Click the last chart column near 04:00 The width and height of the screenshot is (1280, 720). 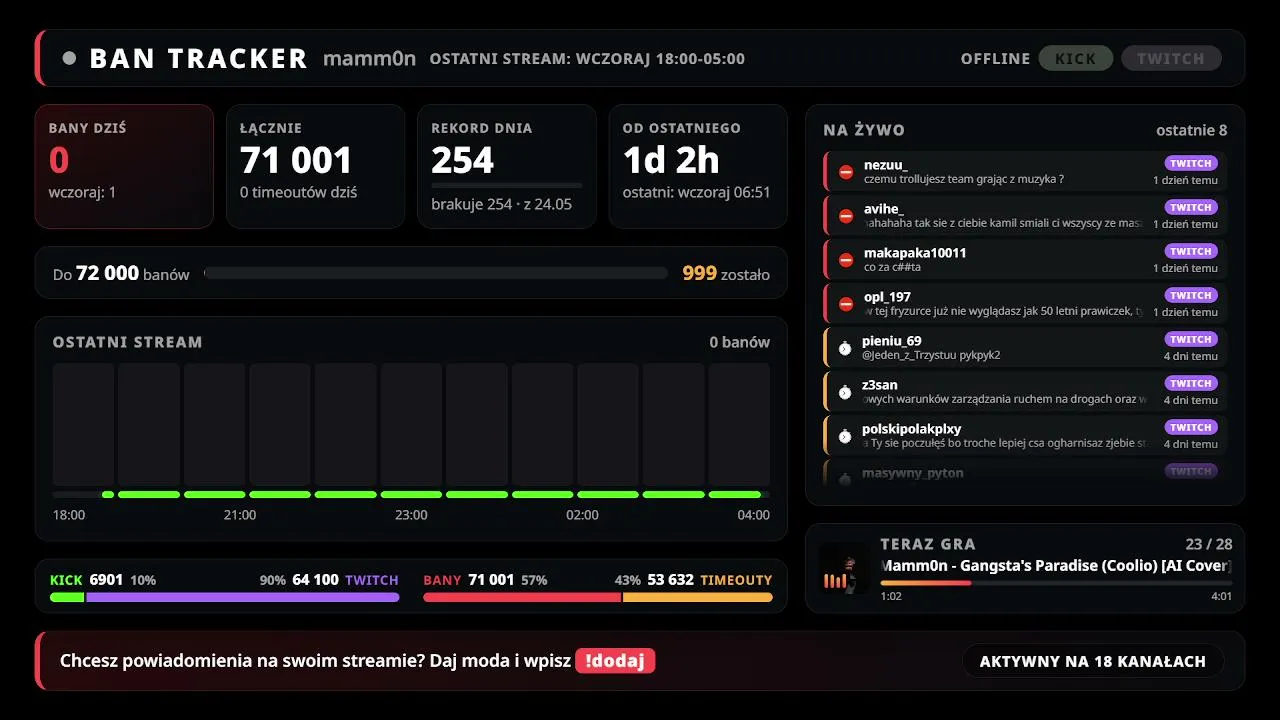coord(739,425)
